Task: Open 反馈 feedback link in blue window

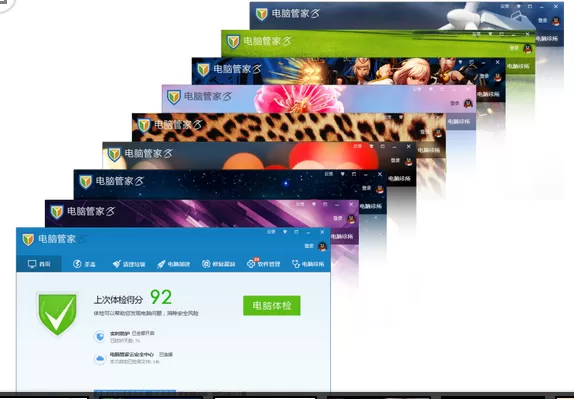Action: tap(271, 232)
